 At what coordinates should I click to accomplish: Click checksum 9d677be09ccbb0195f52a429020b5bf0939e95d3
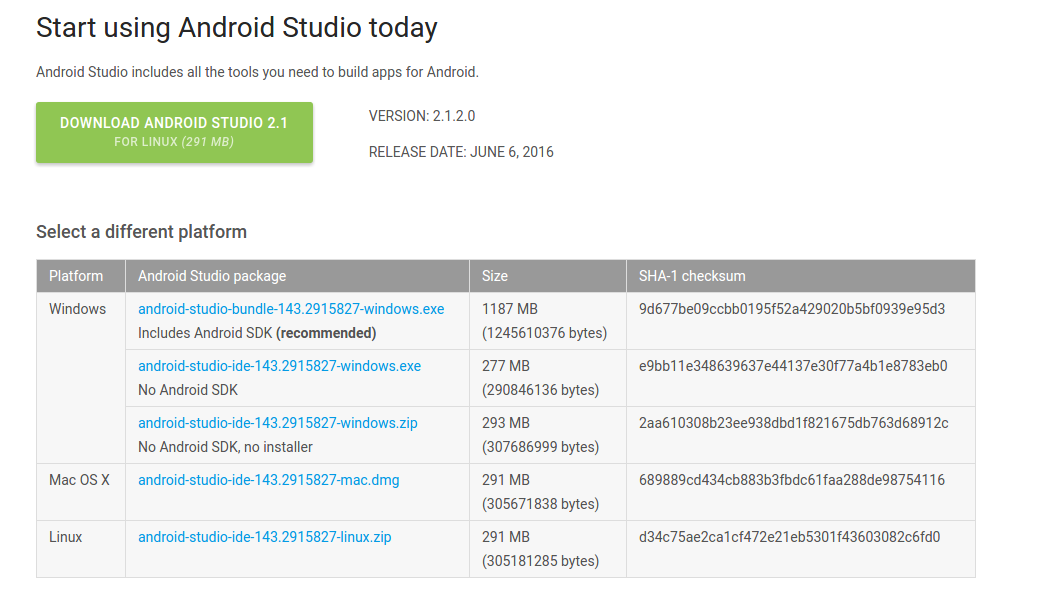(x=792, y=309)
